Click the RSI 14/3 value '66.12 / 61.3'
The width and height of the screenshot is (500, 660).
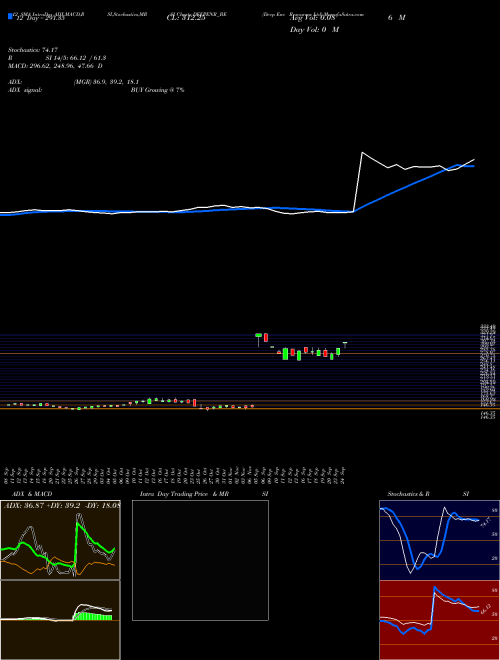coord(86,58)
